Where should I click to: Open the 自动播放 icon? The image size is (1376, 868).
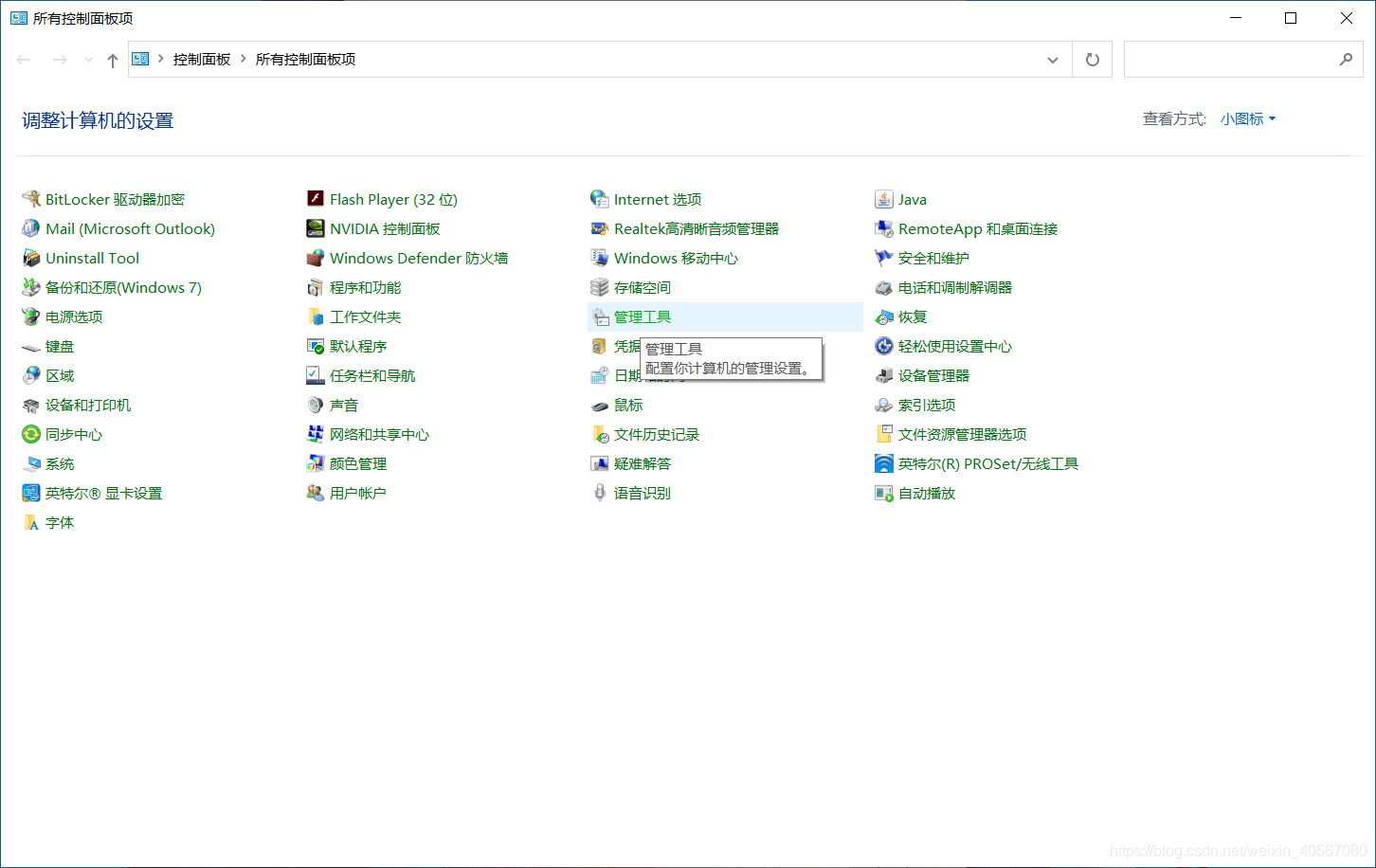tap(884, 493)
